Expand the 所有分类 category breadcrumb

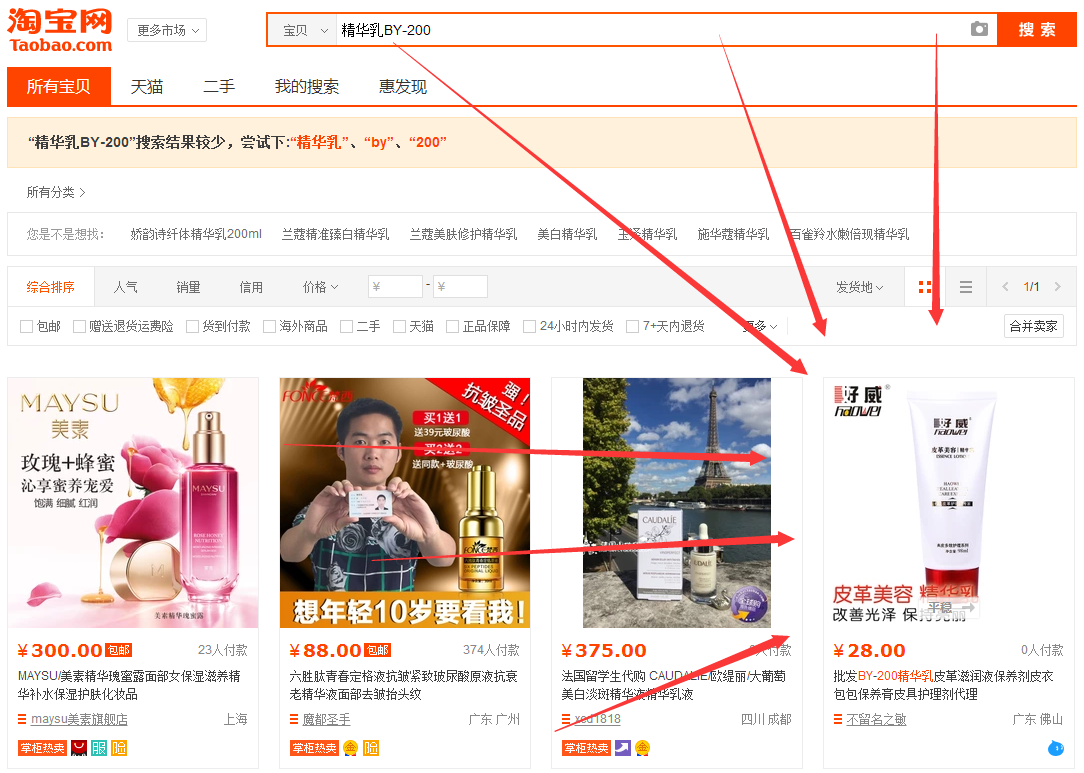pyautogui.click(x=56, y=192)
